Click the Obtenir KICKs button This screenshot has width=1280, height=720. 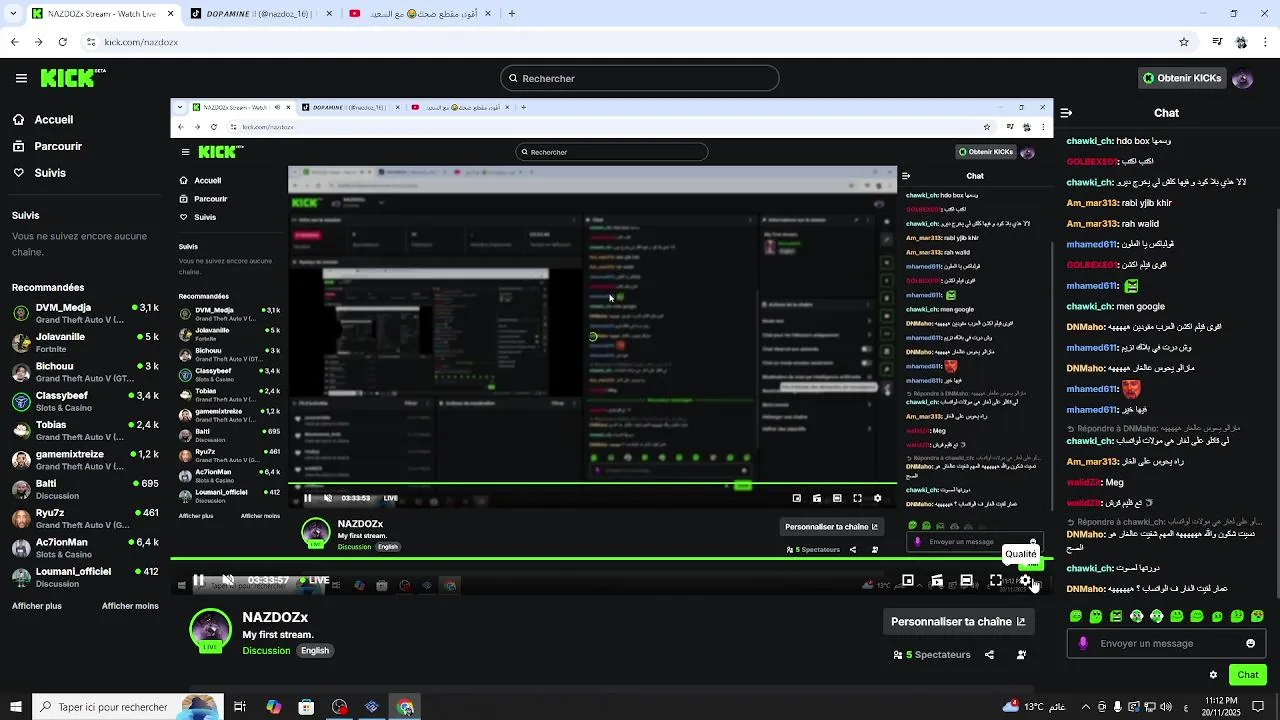tap(1182, 78)
